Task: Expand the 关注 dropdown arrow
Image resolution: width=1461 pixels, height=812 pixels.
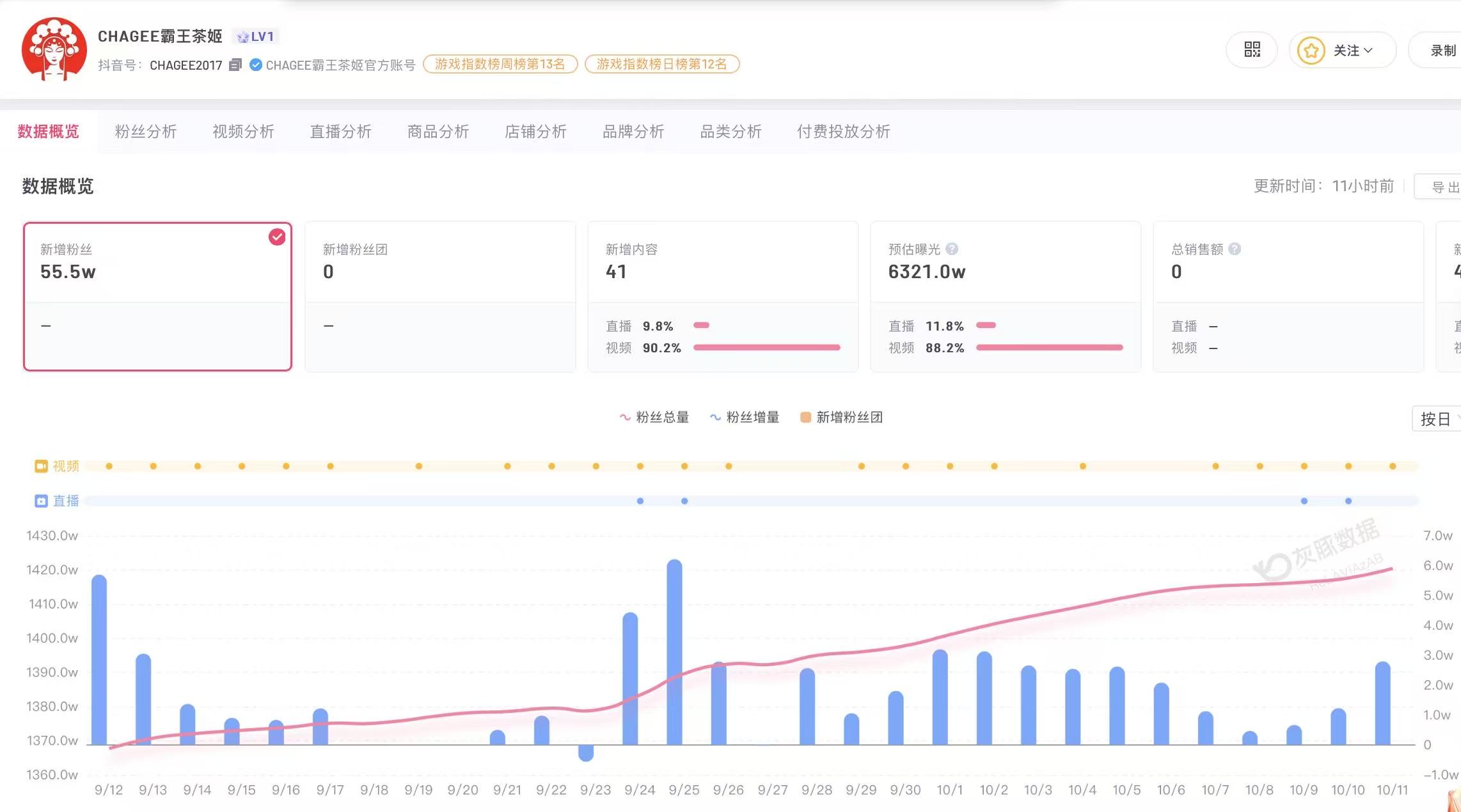Action: tap(1368, 51)
